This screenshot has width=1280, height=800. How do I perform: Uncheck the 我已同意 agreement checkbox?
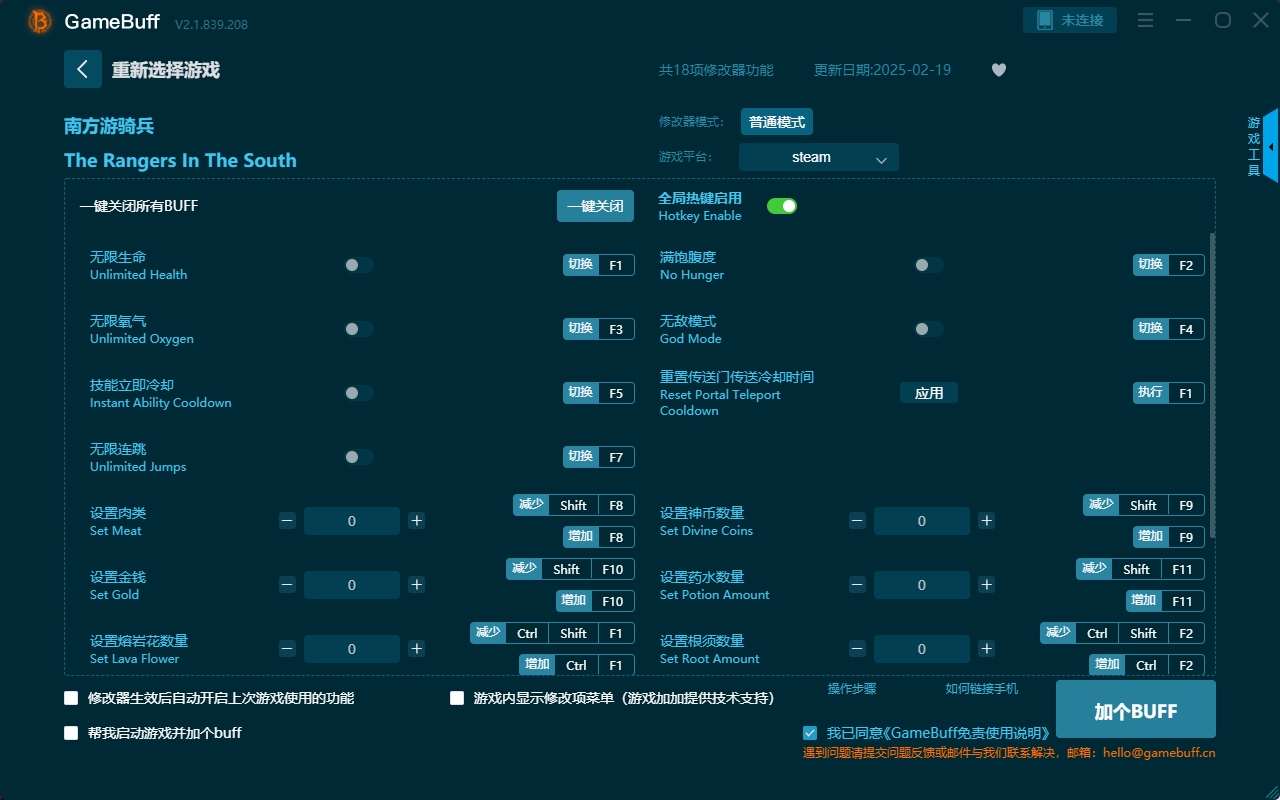810,732
